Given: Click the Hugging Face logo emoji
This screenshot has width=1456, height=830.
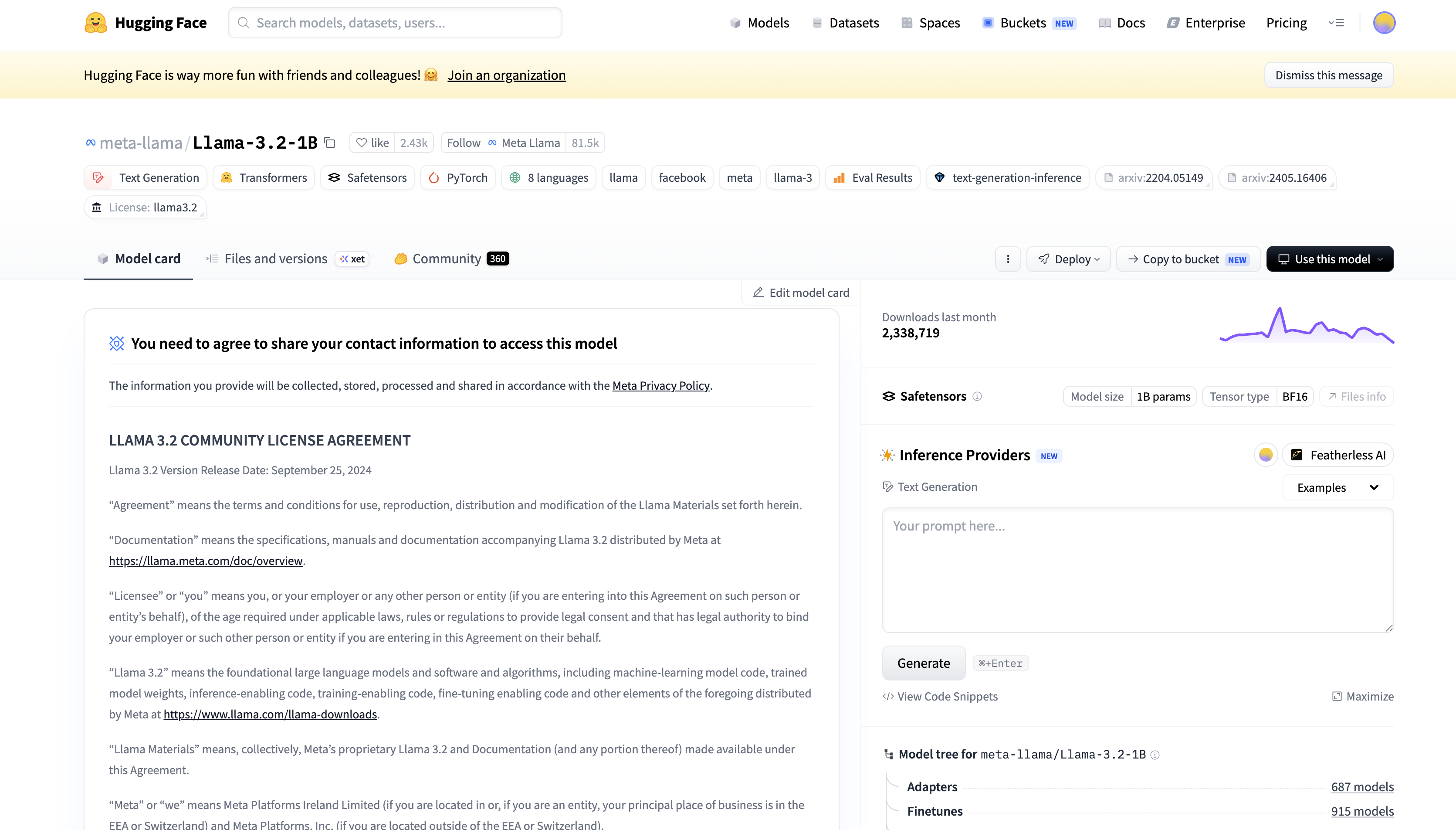Looking at the screenshot, I should (x=95, y=23).
